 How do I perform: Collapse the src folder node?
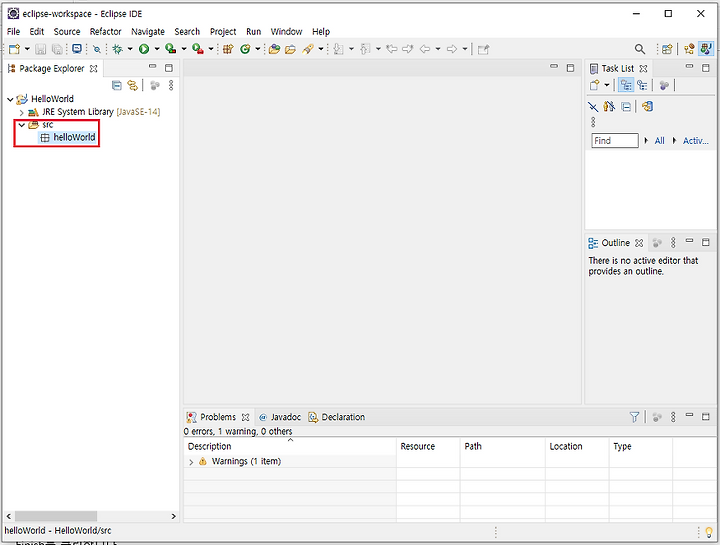click(x=21, y=125)
